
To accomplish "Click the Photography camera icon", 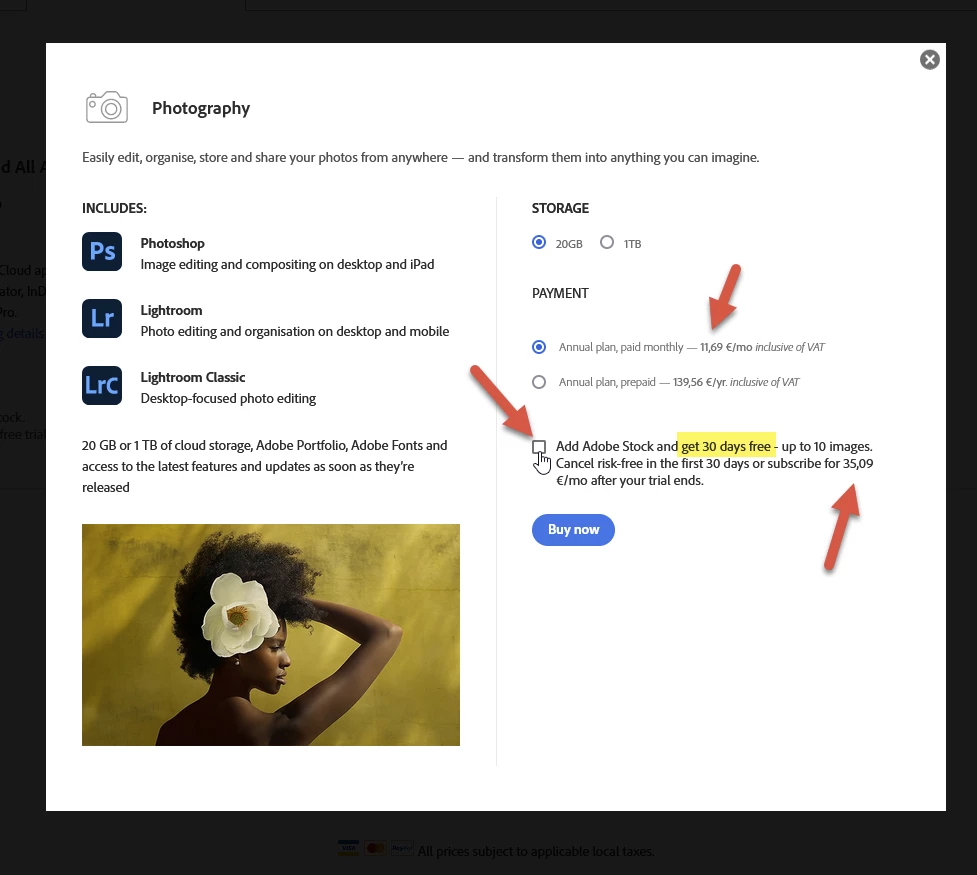I will point(107,107).
